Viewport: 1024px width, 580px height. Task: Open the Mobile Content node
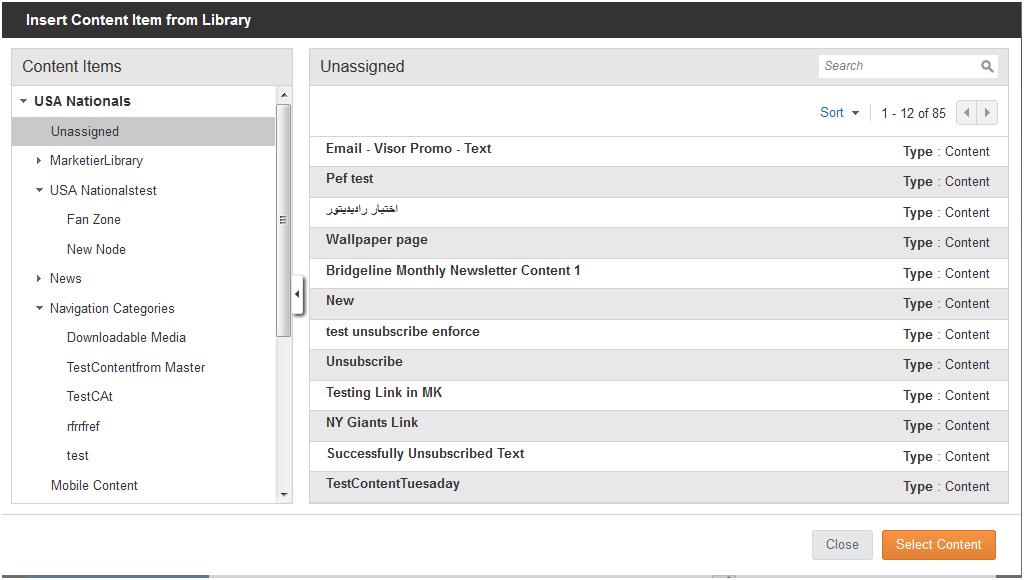(94, 485)
